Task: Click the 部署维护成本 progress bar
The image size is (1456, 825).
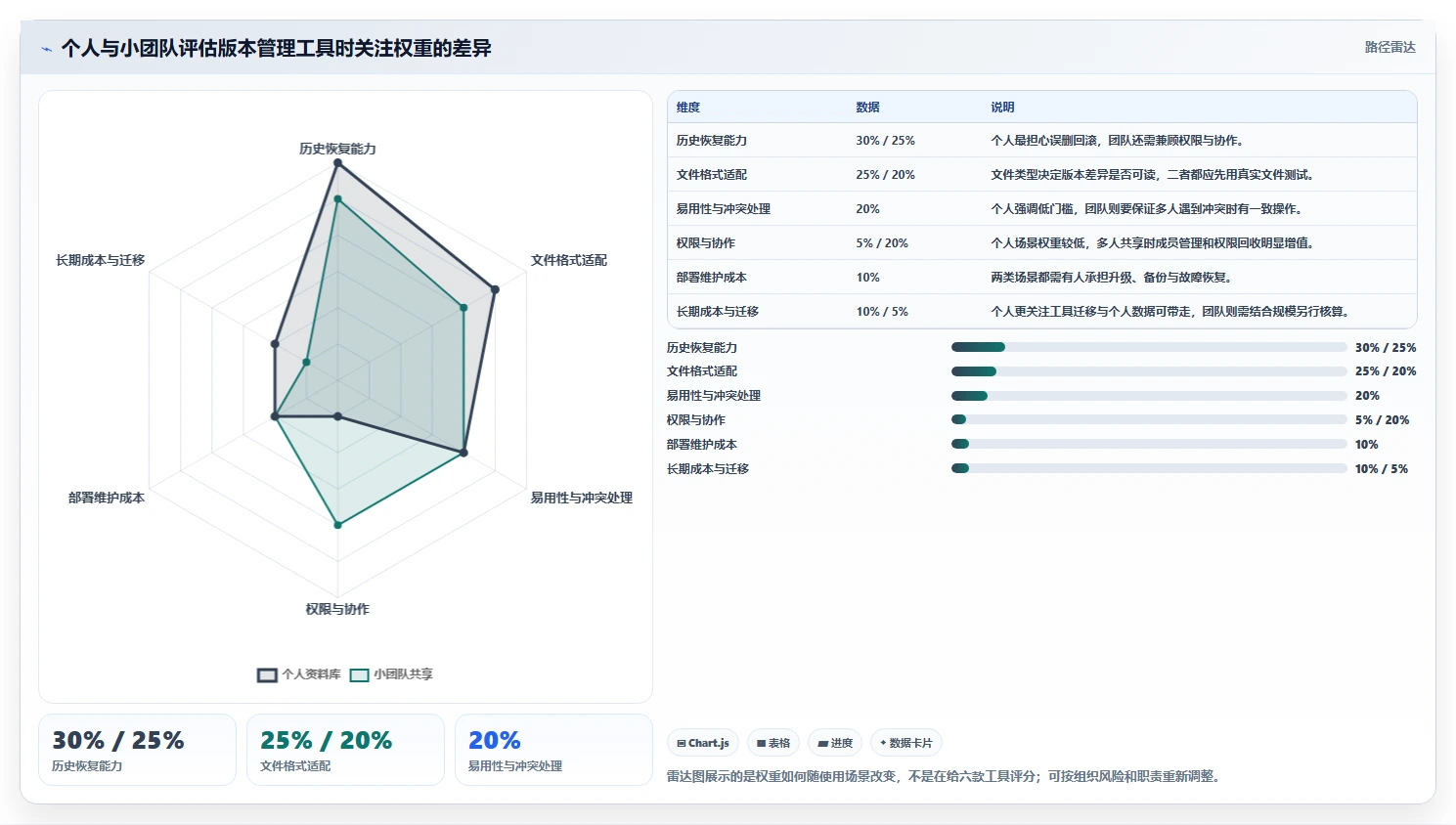Action: pos(1149,444)
